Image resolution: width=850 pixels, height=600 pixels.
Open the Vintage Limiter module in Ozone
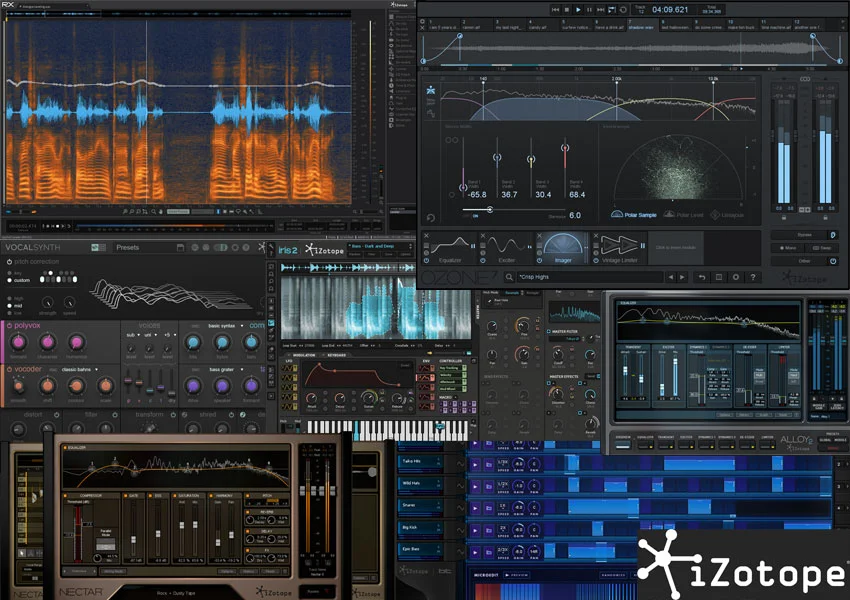619,248
